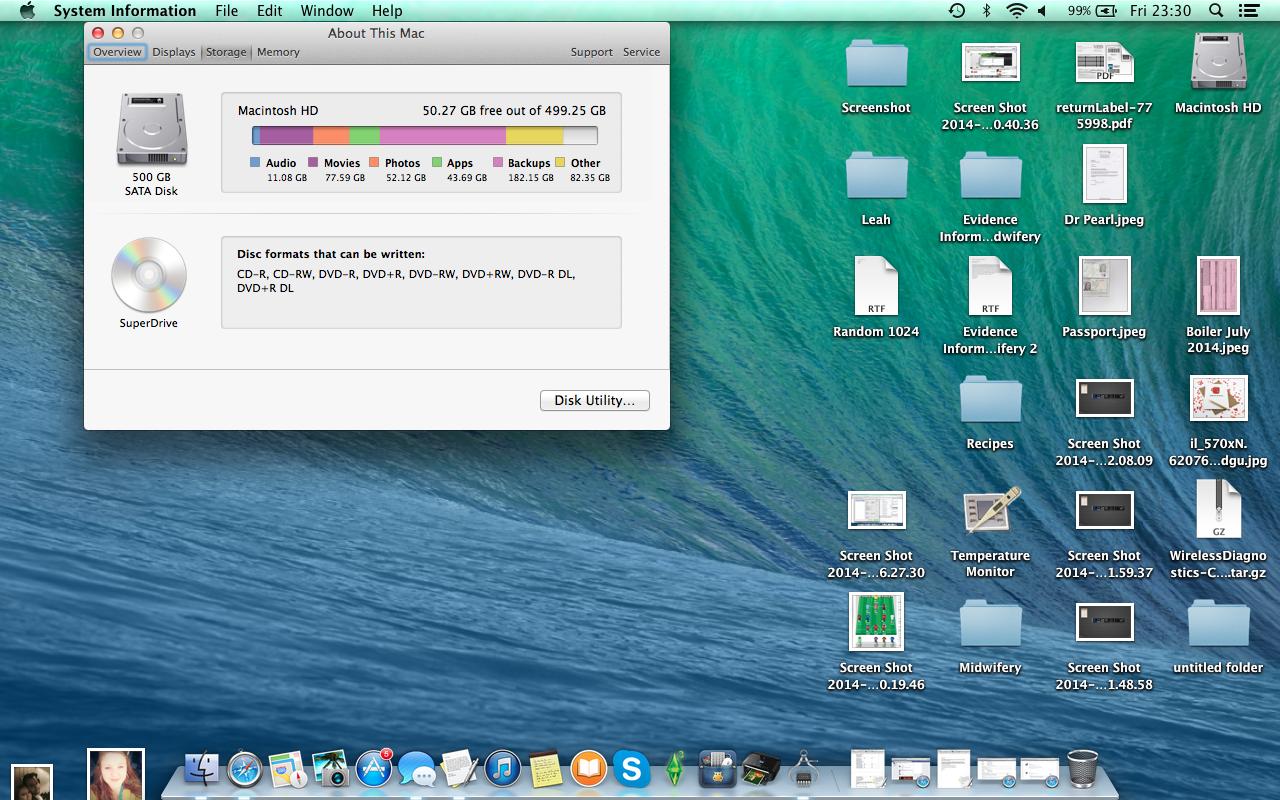Image resolution: width=1280 pixels, height=800 pixels.
Task: Open the Service link
Action: [641, 52]
